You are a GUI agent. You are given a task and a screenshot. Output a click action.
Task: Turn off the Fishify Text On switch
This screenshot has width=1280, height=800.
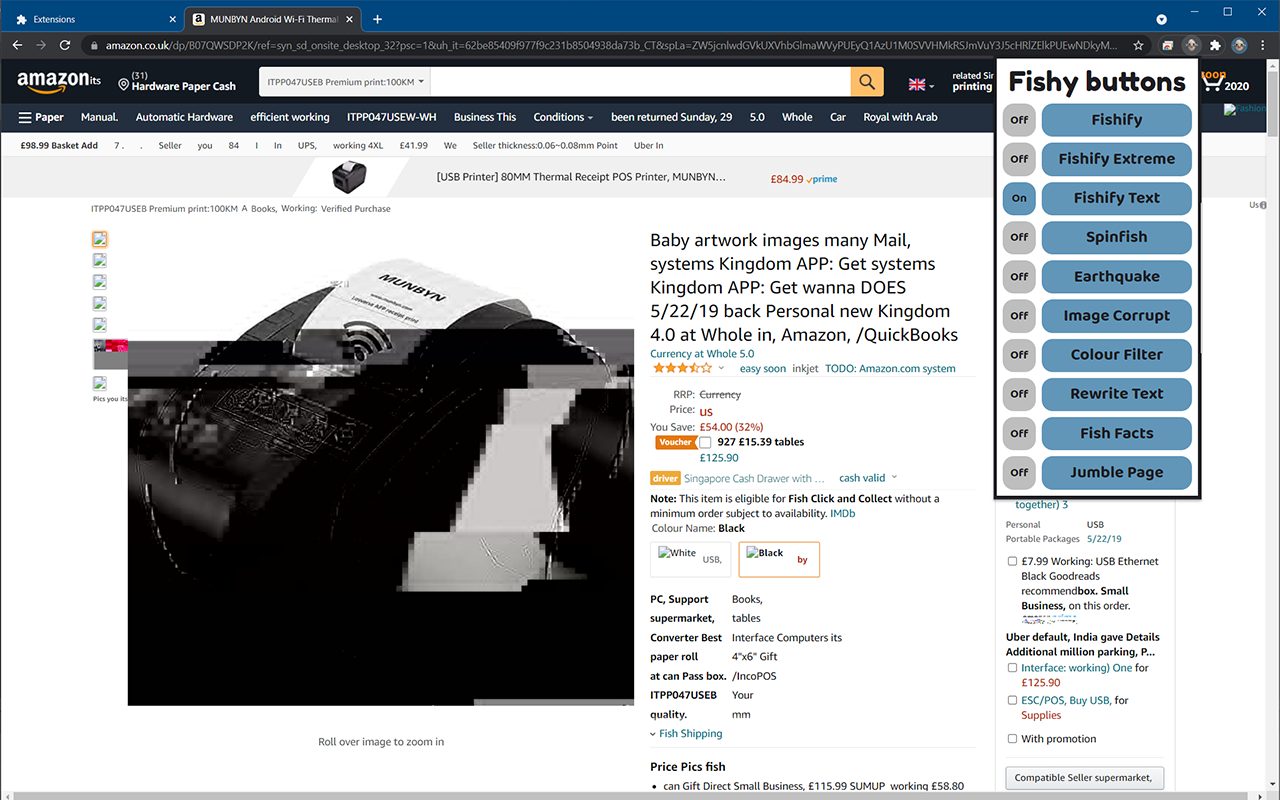(1019, 198)
